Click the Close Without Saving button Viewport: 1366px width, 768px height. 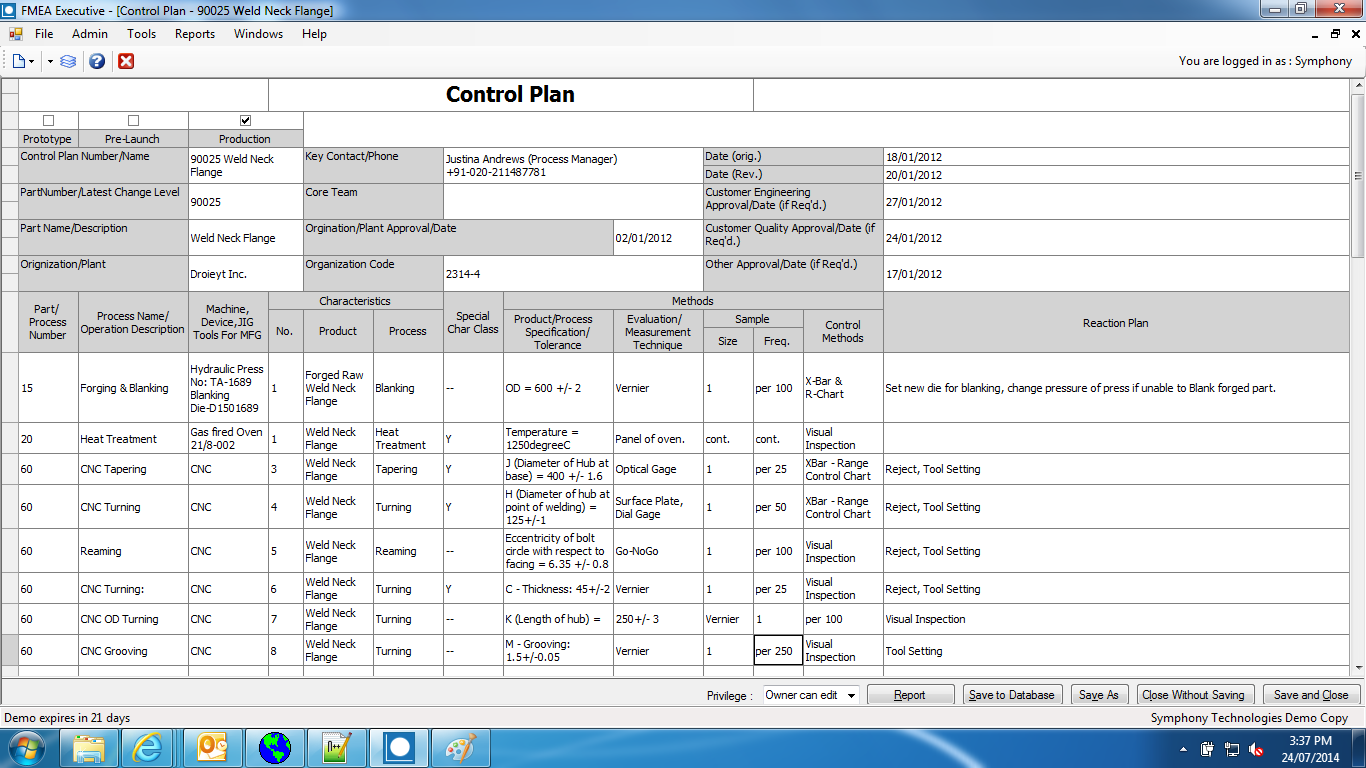click(x=1193, y=695)
